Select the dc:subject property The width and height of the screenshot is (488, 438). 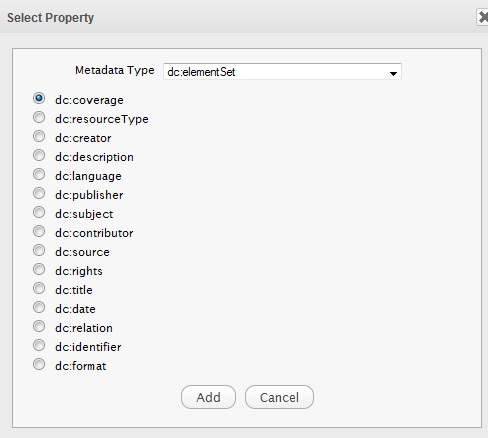(x=39, y=212)
